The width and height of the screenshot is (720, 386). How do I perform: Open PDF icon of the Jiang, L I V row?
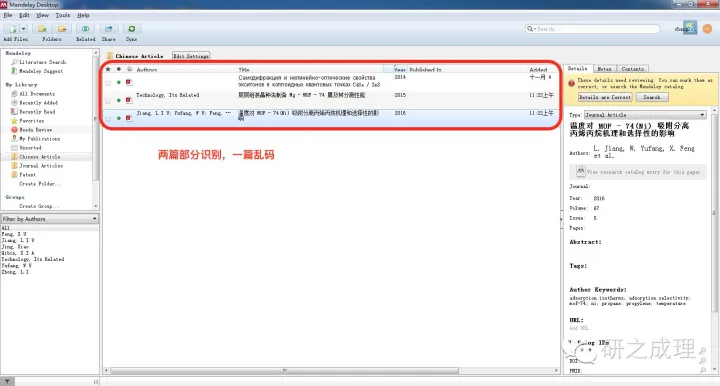pyautogui.click(x=129, y=118)
